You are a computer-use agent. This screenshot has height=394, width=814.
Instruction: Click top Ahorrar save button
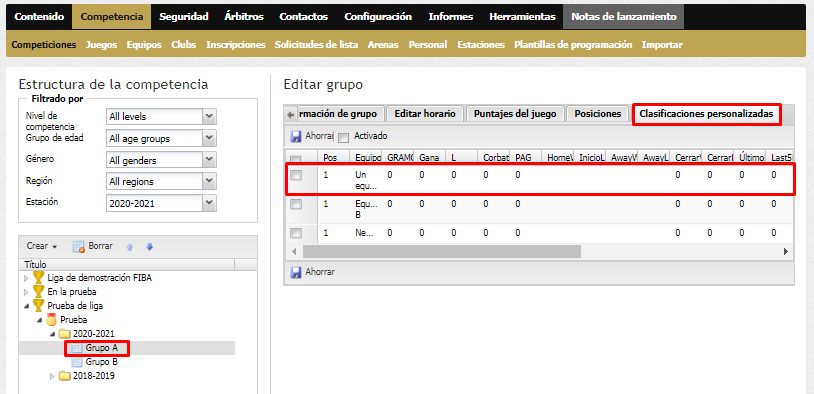pos(311,137)
